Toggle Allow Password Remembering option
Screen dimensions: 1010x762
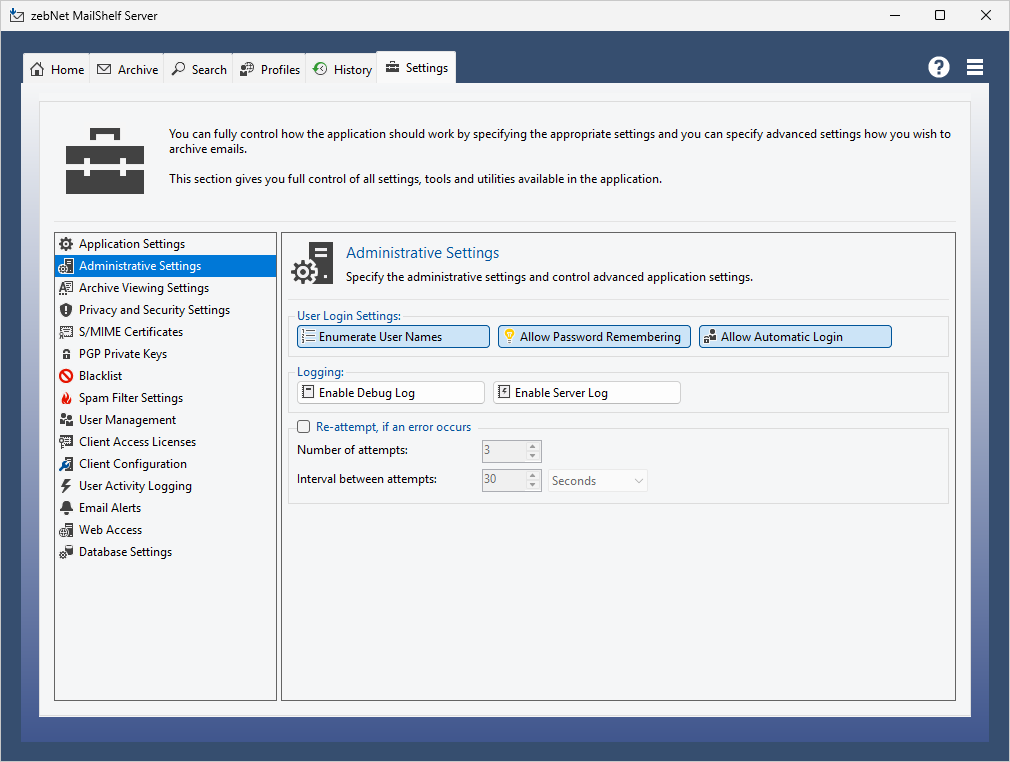coord(594,337)
